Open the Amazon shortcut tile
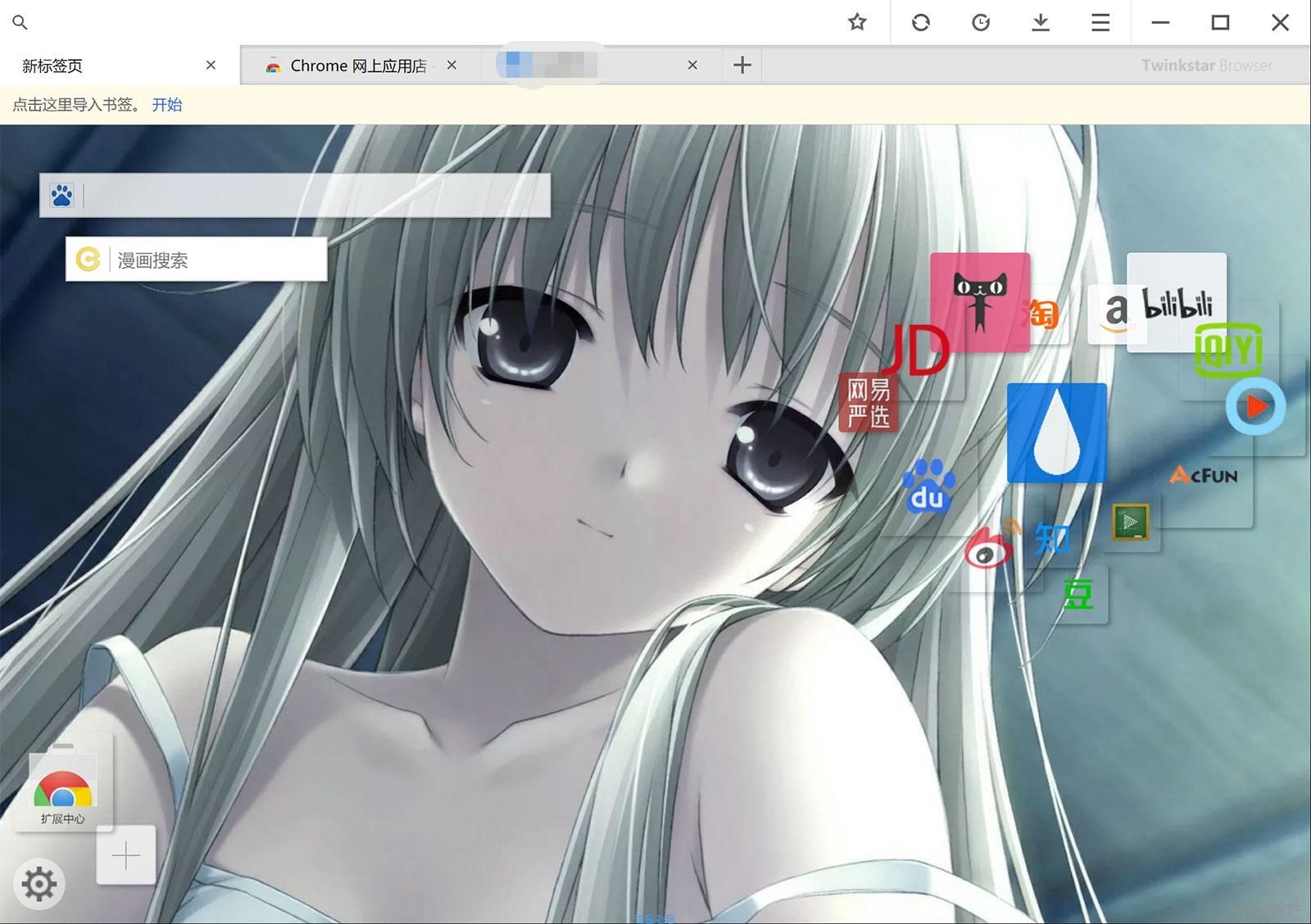 click(x=1116, y=313)
